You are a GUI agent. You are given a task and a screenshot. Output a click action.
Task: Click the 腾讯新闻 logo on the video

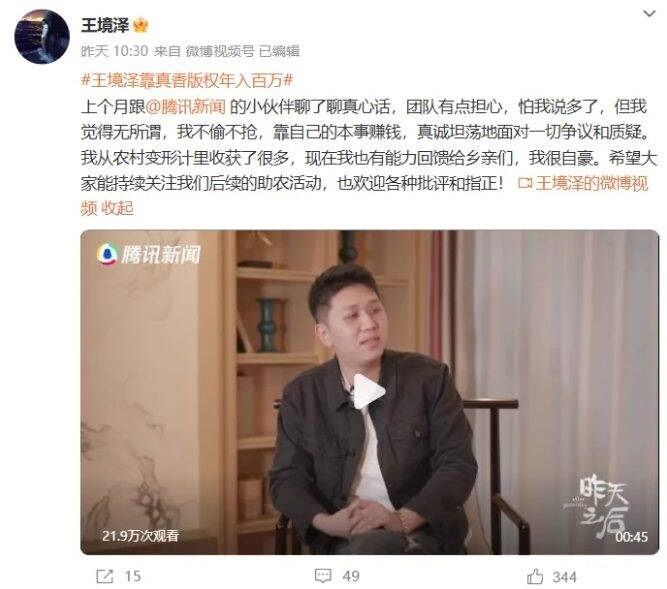148,254
